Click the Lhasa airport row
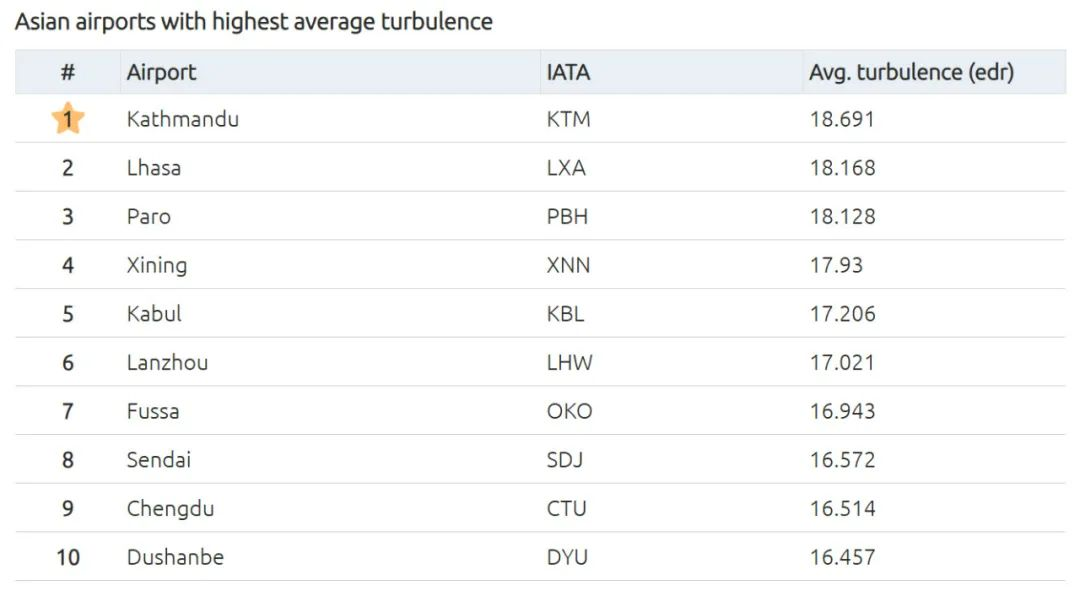Image resolution: width=1080 pixels, height=591 pixels. point(541,167)
